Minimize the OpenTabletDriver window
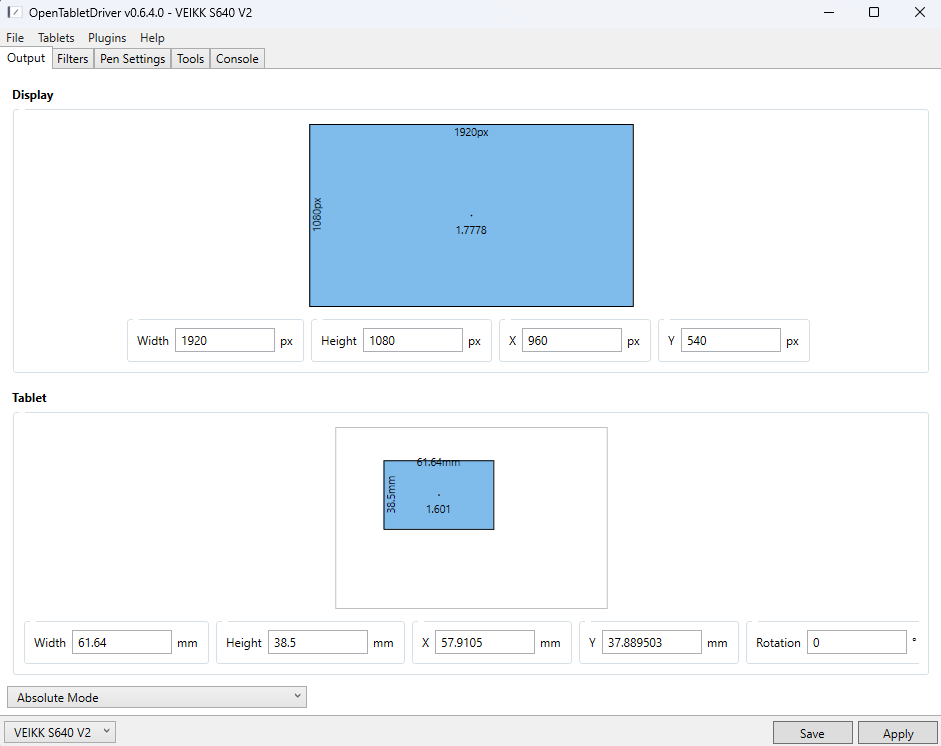This screenshot has width=941, height=746. pos(829,12)
